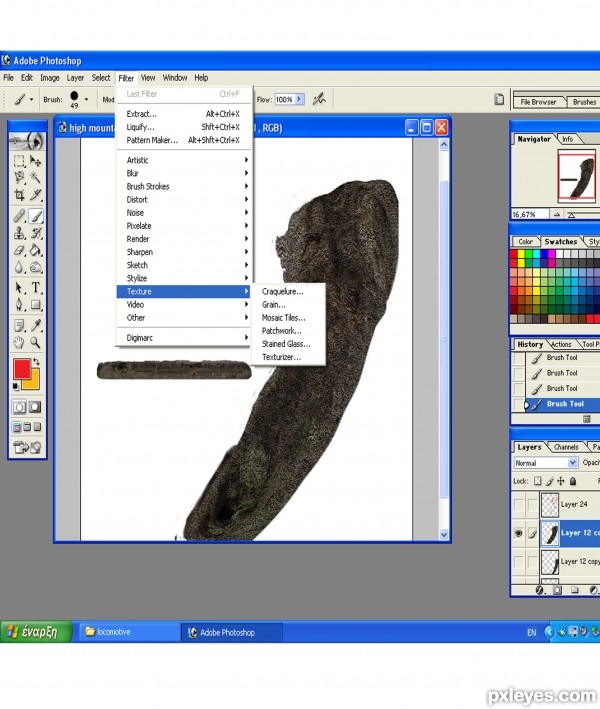Screen dimensions: 600x709
Task: Switch to Quick Mask mode
Action: click(35, 407)
